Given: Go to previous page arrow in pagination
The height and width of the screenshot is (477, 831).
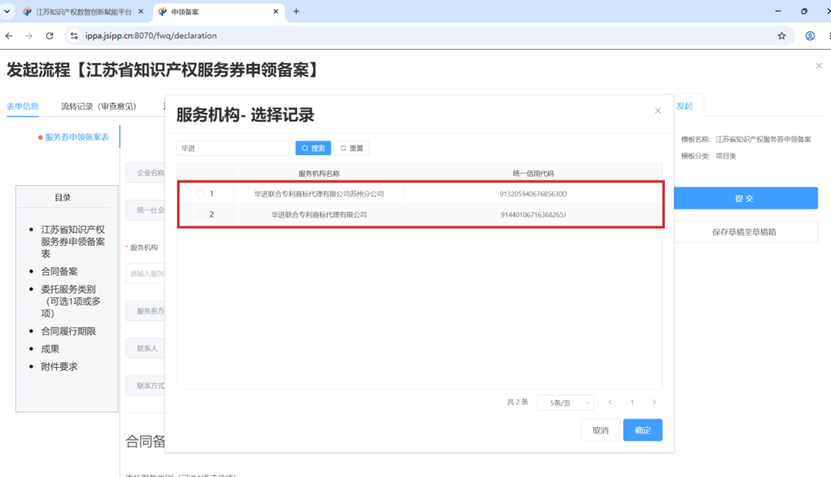Looking at the screenshot, I should [x=610, y=402].
